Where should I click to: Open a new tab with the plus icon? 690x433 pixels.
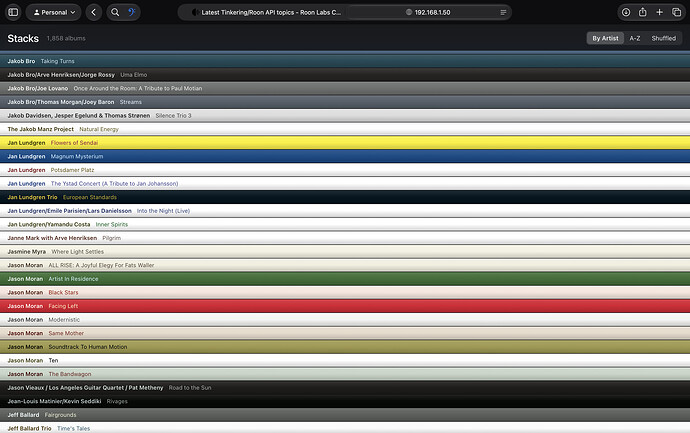(x=659, y=12)
